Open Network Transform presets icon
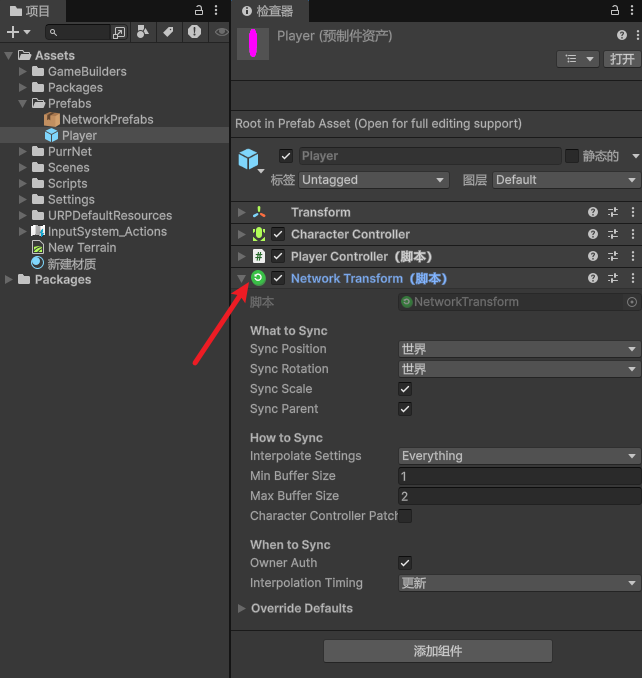The image size is (642, 678). click(x=613, y=278)
